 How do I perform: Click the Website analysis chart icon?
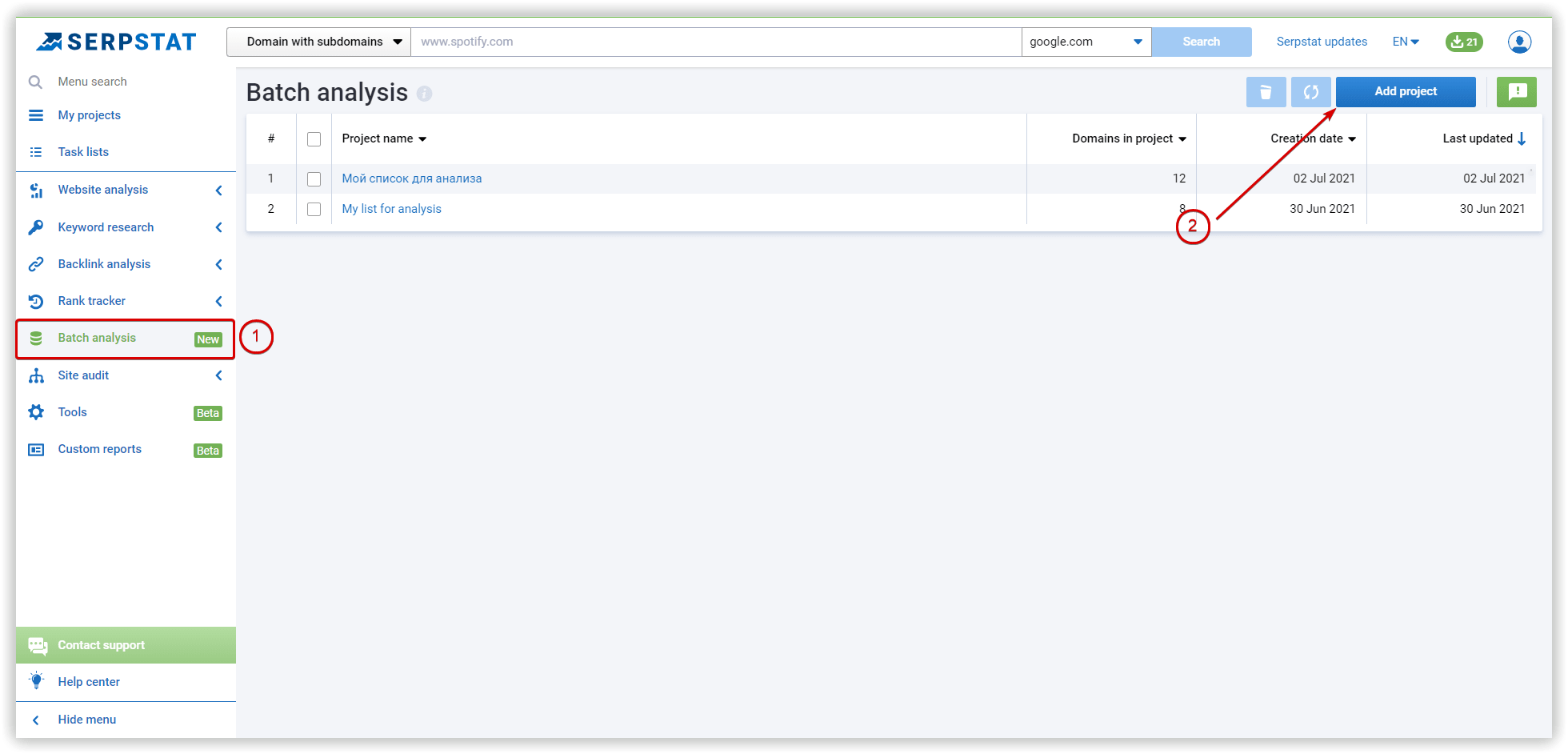36,190
